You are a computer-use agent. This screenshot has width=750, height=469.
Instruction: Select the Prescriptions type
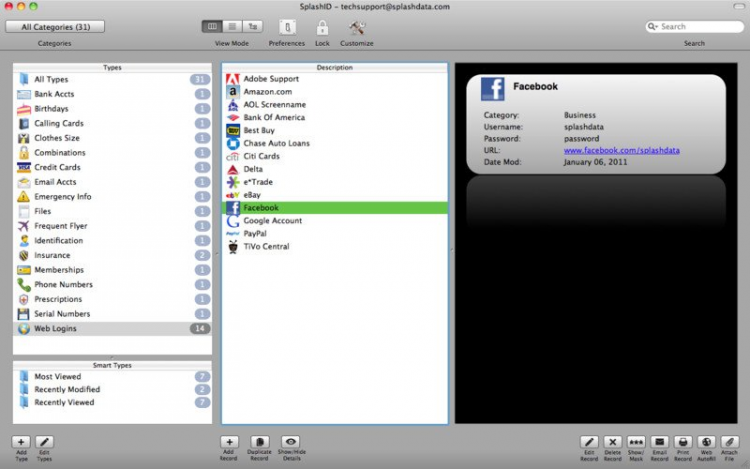pyautogui.click(x=112, y=299)
